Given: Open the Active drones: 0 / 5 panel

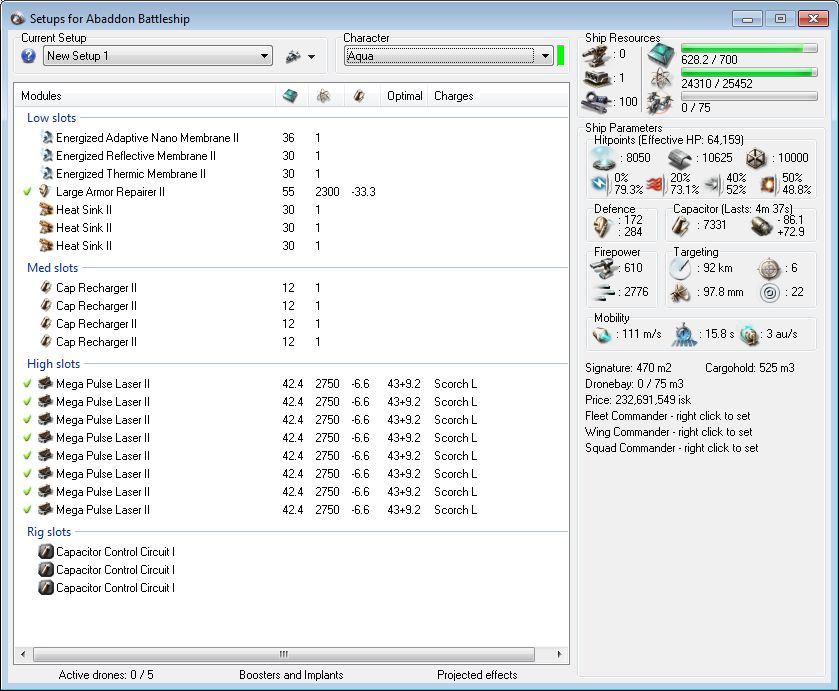Looking at the screenshot, I should [106, 675].
